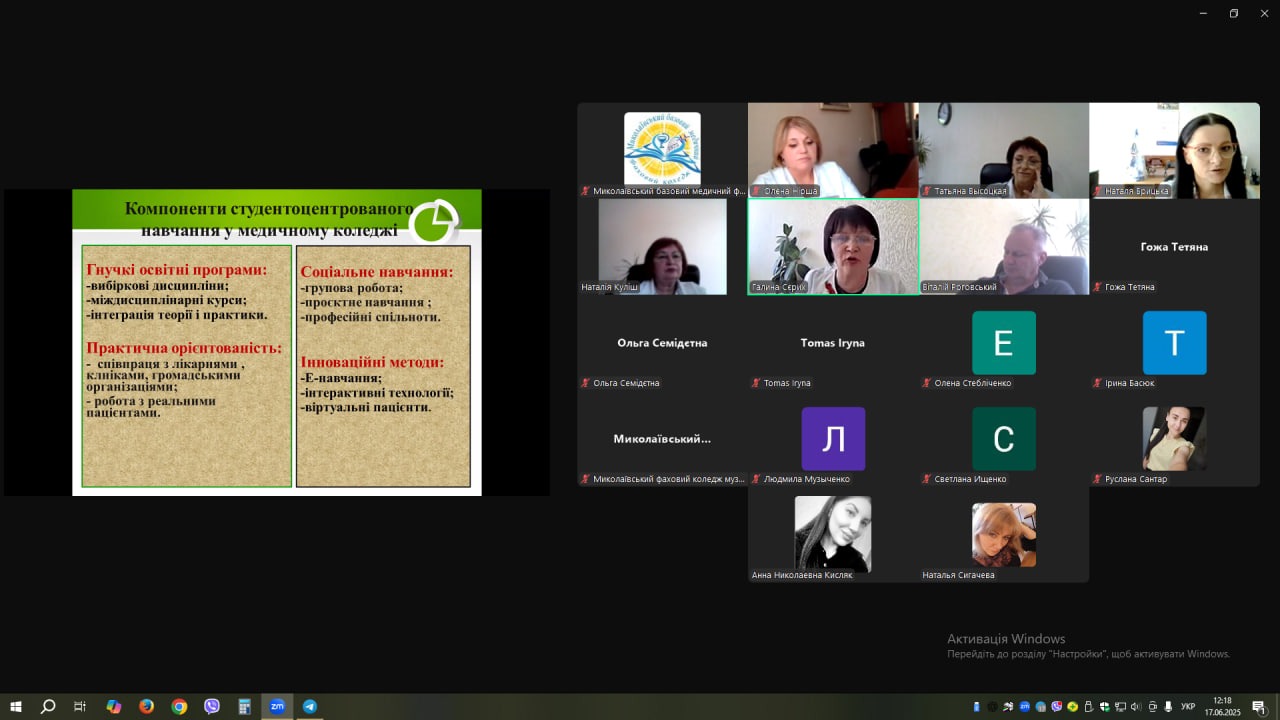Screen dimensions: 1280x720
Task: Select Наталія Куліш video tile
Action: click(x=662, y=246)
